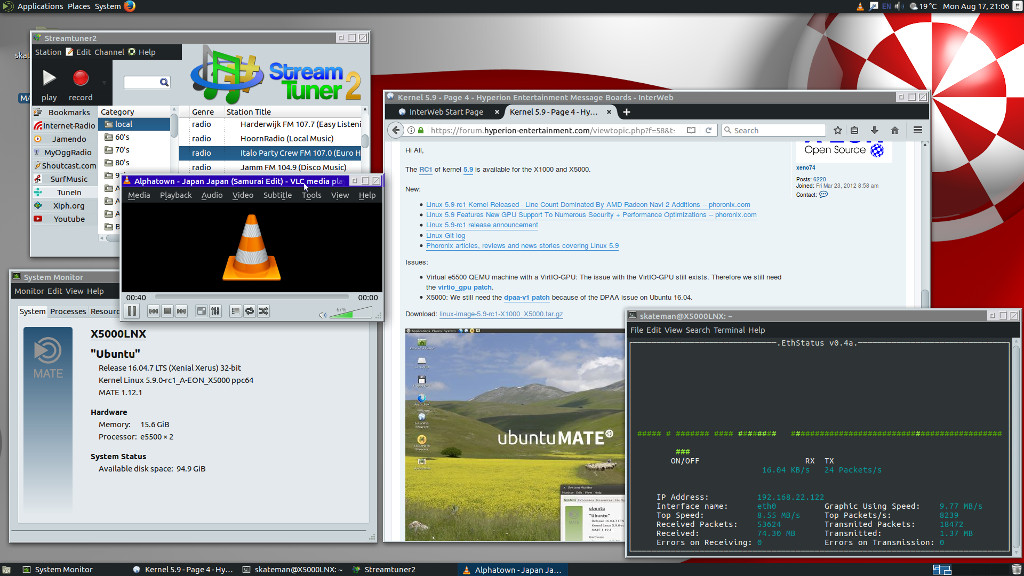The width and height of the screenshot is (1024, 576).
Task: Show site information via the info icon
Action: pyautogui.click(x=411, y=131)
